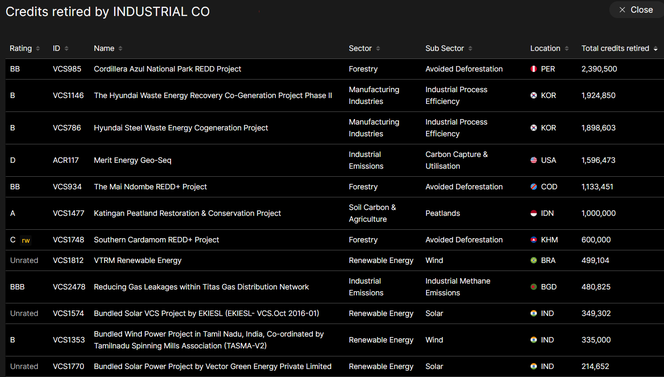This screenshot has width=664, height=377.
Task: Select Unrated cell for VCS1812
Action: (x=24, y=261)
